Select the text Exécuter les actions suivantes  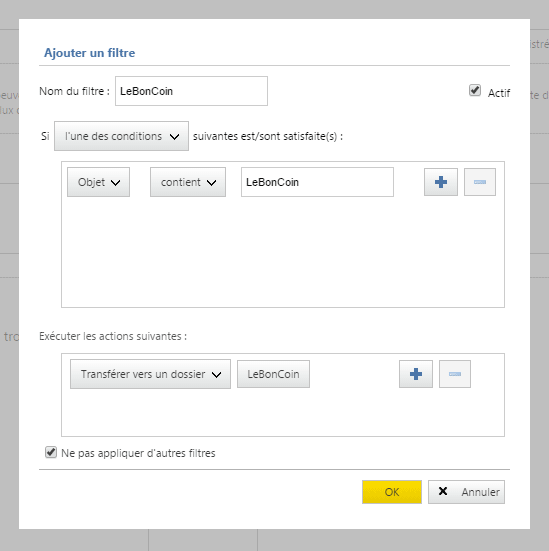coord(113,336)
